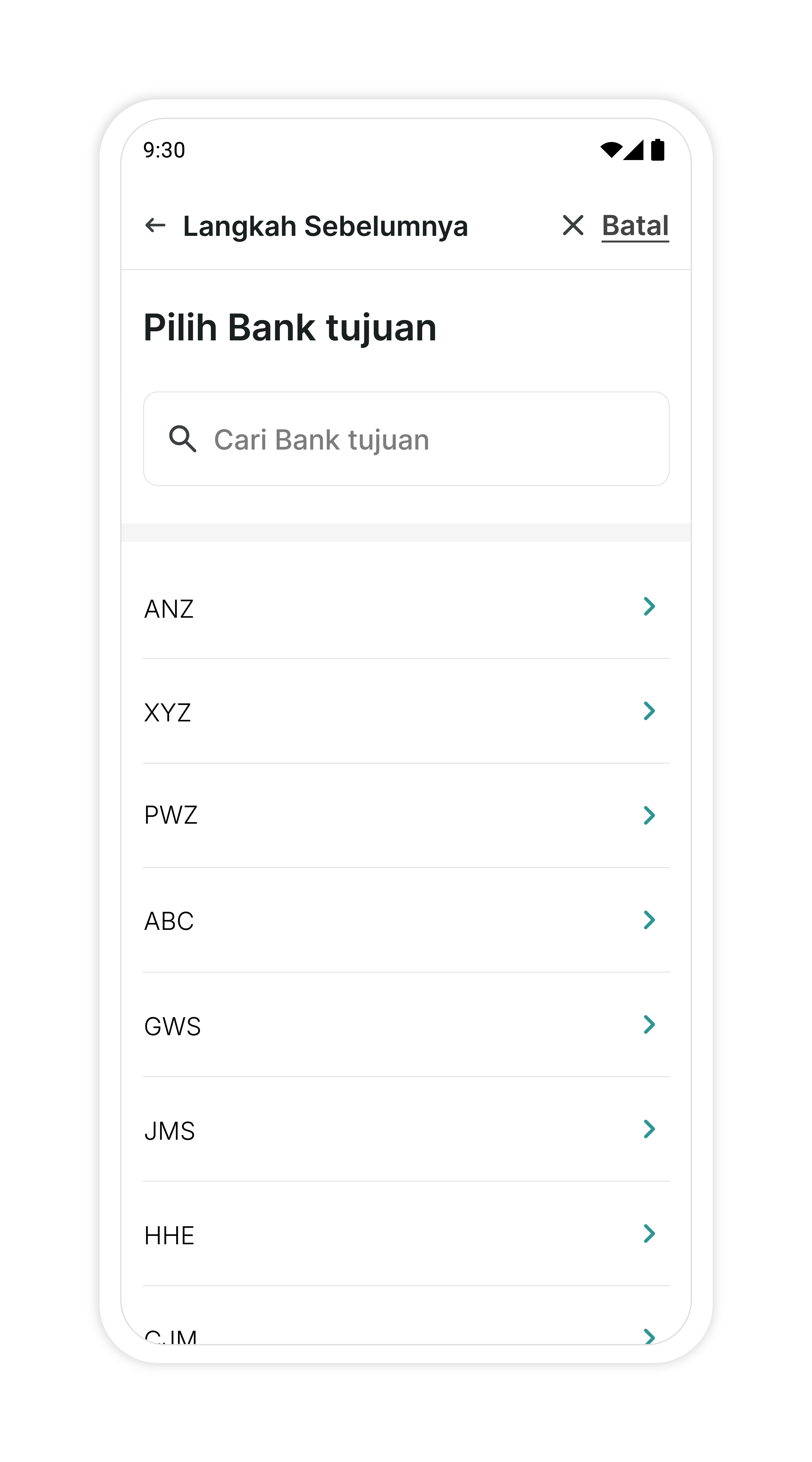Tap the cellular signal icon
Viewport: 812px width, 1462px height.
pos(634,150)
